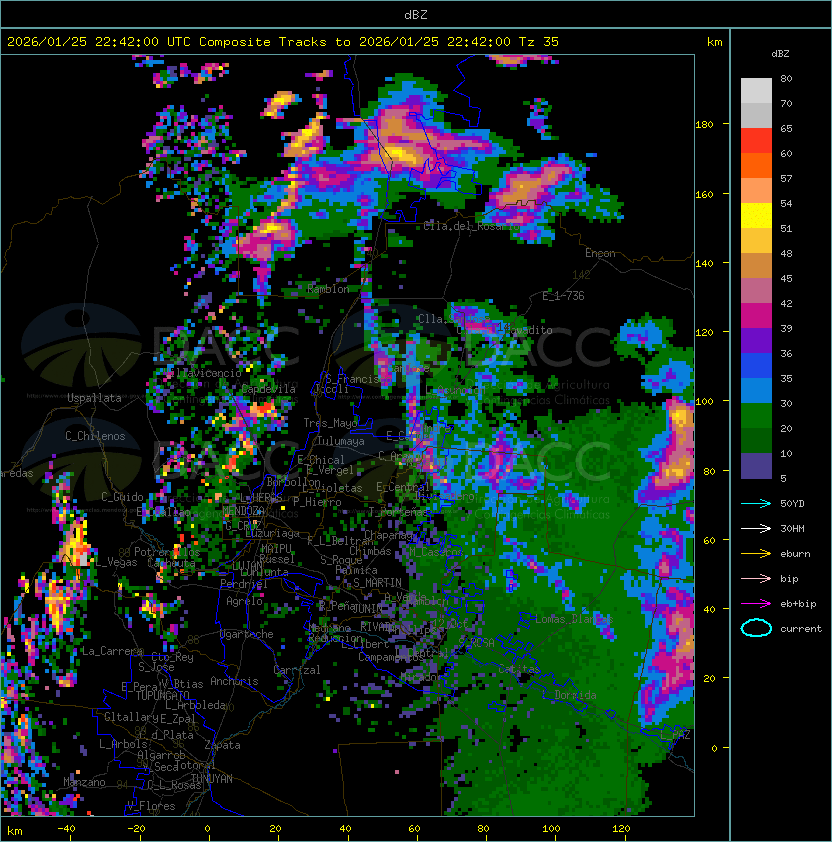
Task: Pick the light gray 80–70 dBZ swatch
Action: tap(756, 91)
